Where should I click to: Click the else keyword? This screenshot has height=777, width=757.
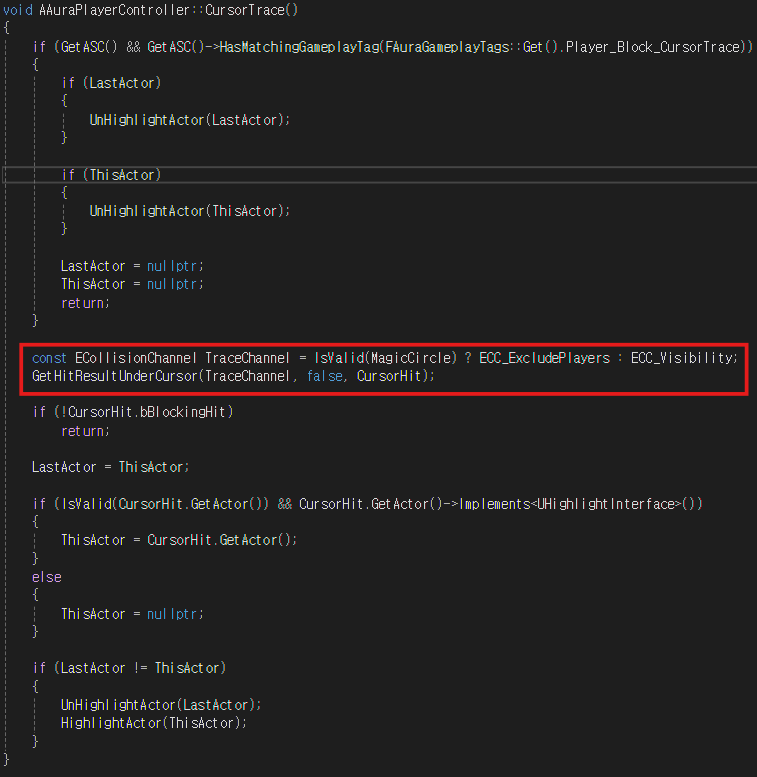click(x=47, y=577)
